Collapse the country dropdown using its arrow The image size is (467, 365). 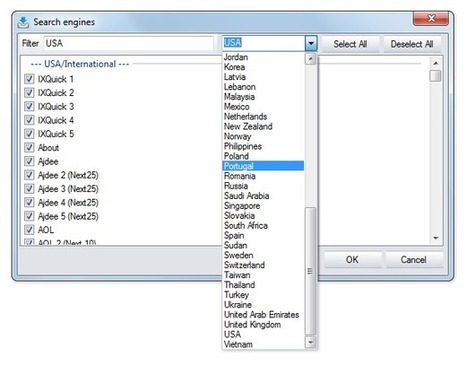pos(311,43)
